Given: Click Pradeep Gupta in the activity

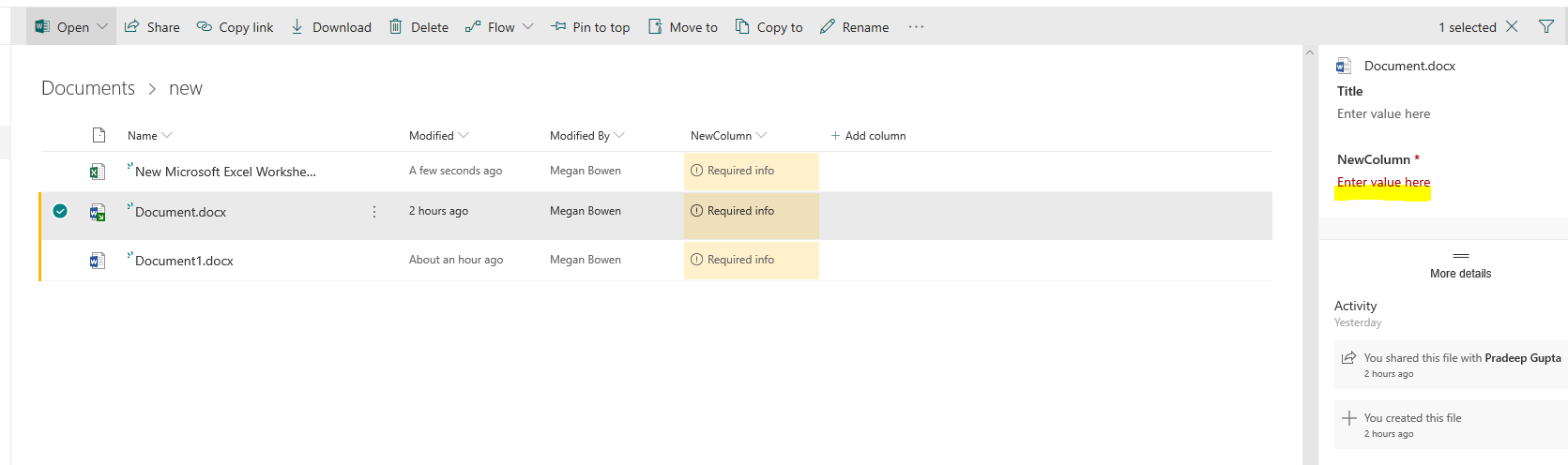Looking at the screenshot, I should click(1523, 358).
